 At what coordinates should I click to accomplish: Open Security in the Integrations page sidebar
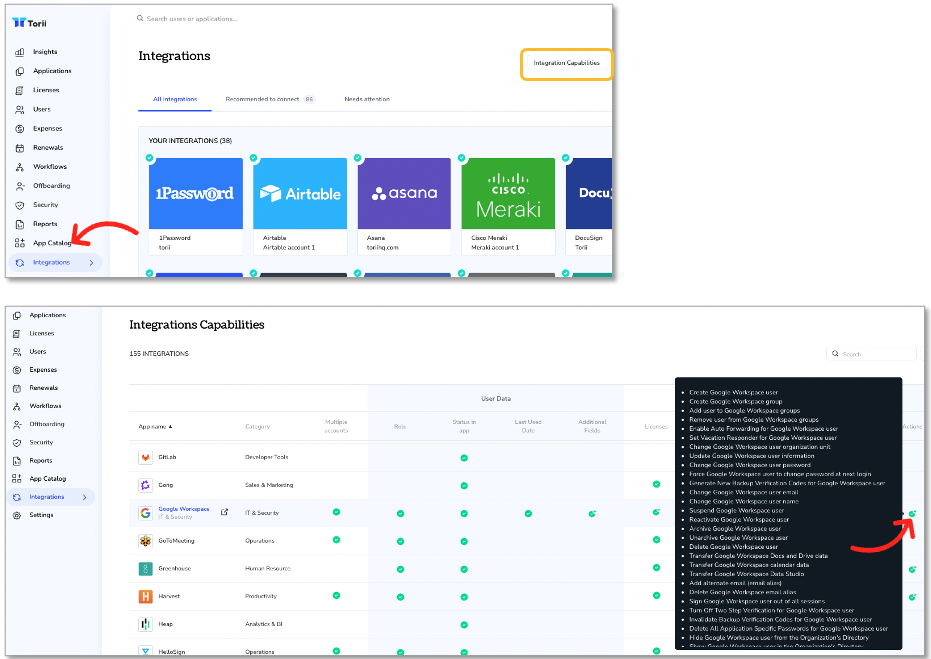coord(46,205)
